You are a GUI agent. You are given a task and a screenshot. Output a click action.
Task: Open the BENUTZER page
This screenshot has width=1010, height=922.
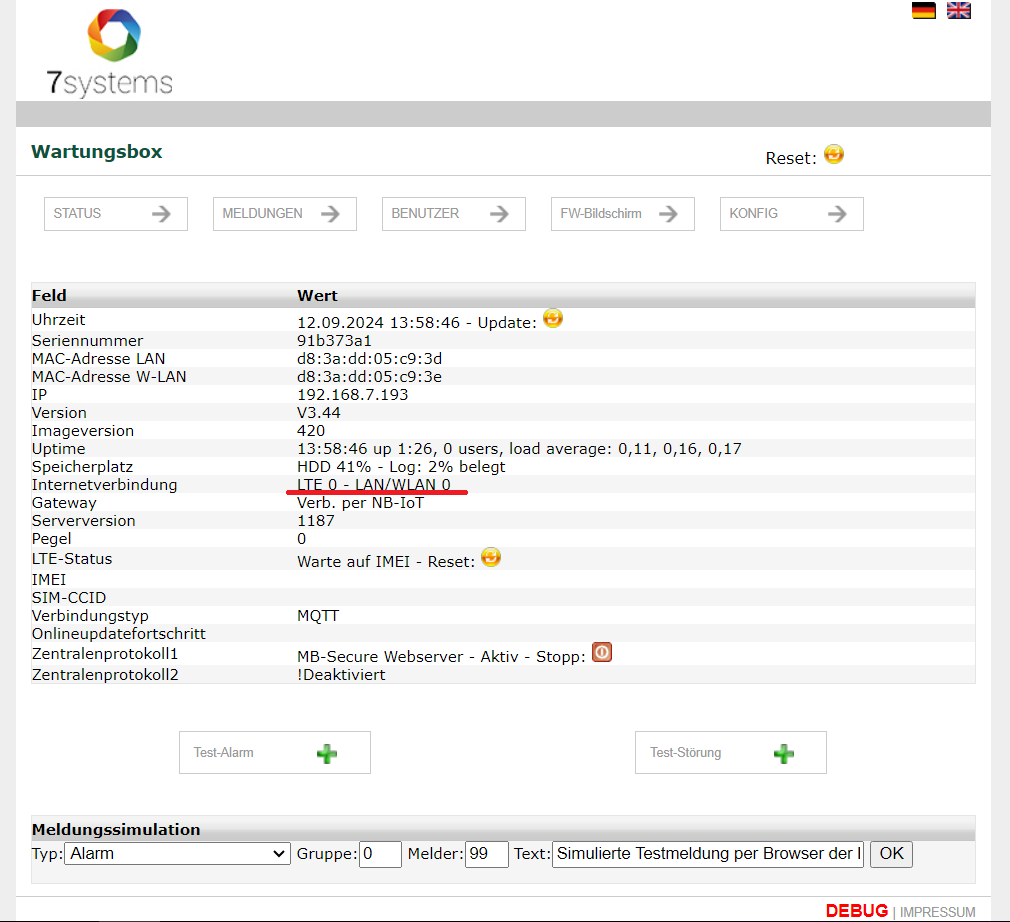point(453,214)
